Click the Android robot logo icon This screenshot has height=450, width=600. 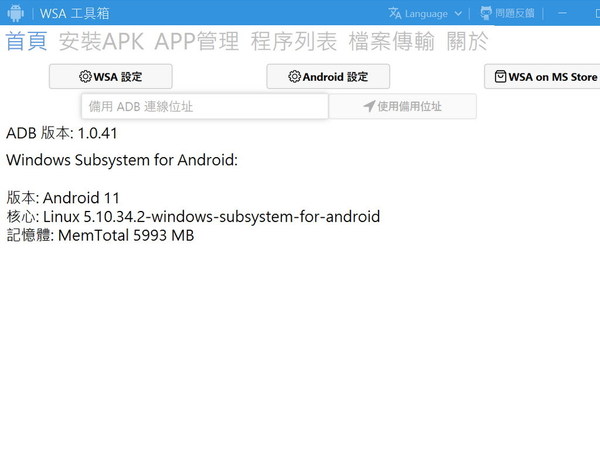pyautogui.click(x=15, y=13)
